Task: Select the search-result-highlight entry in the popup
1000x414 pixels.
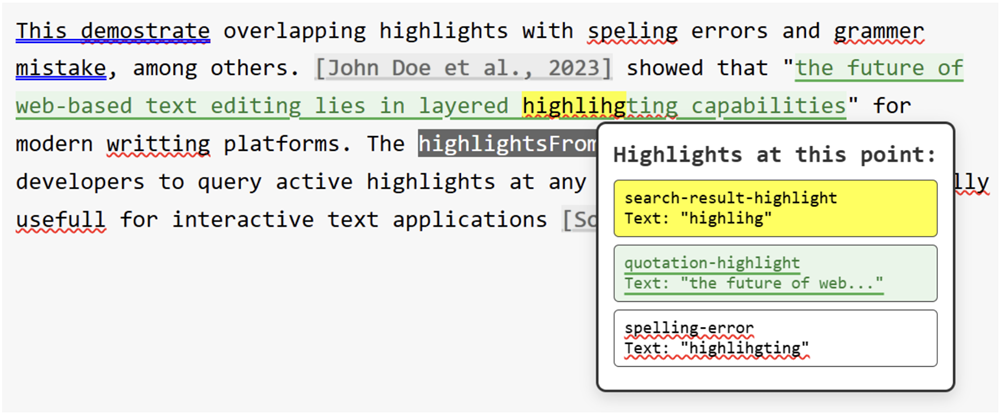Action: [x=775, y=208]
